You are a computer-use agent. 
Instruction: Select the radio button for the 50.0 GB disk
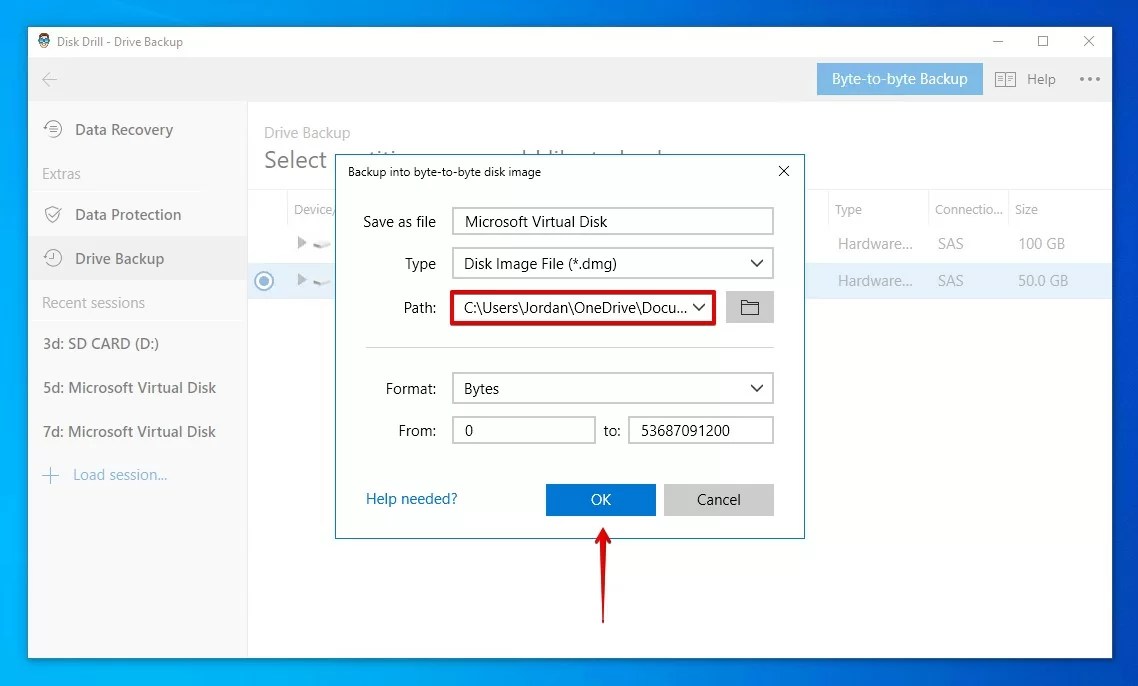(264, 281)
